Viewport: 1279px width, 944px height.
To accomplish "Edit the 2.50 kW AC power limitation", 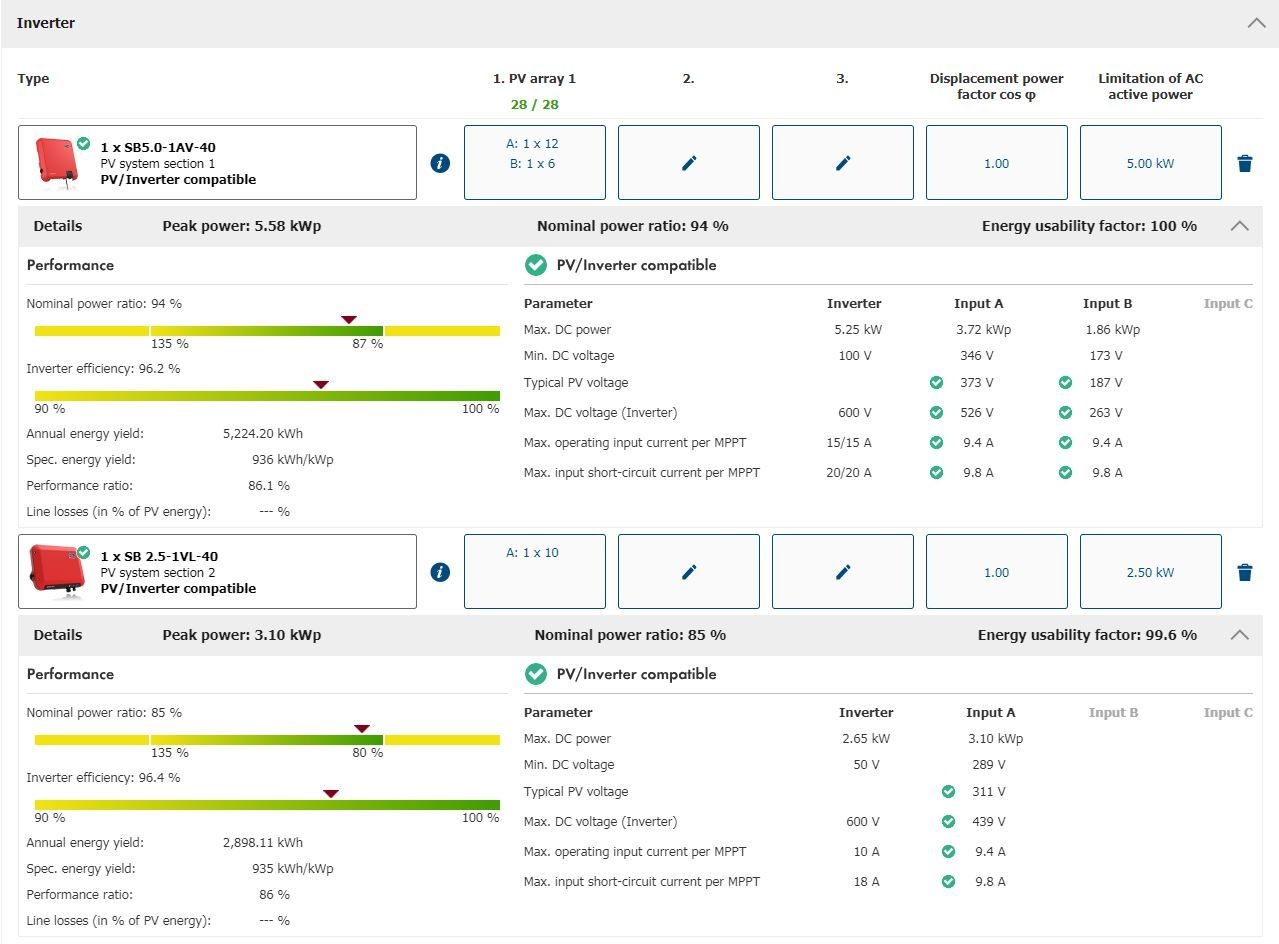I will click(1150, 572).
